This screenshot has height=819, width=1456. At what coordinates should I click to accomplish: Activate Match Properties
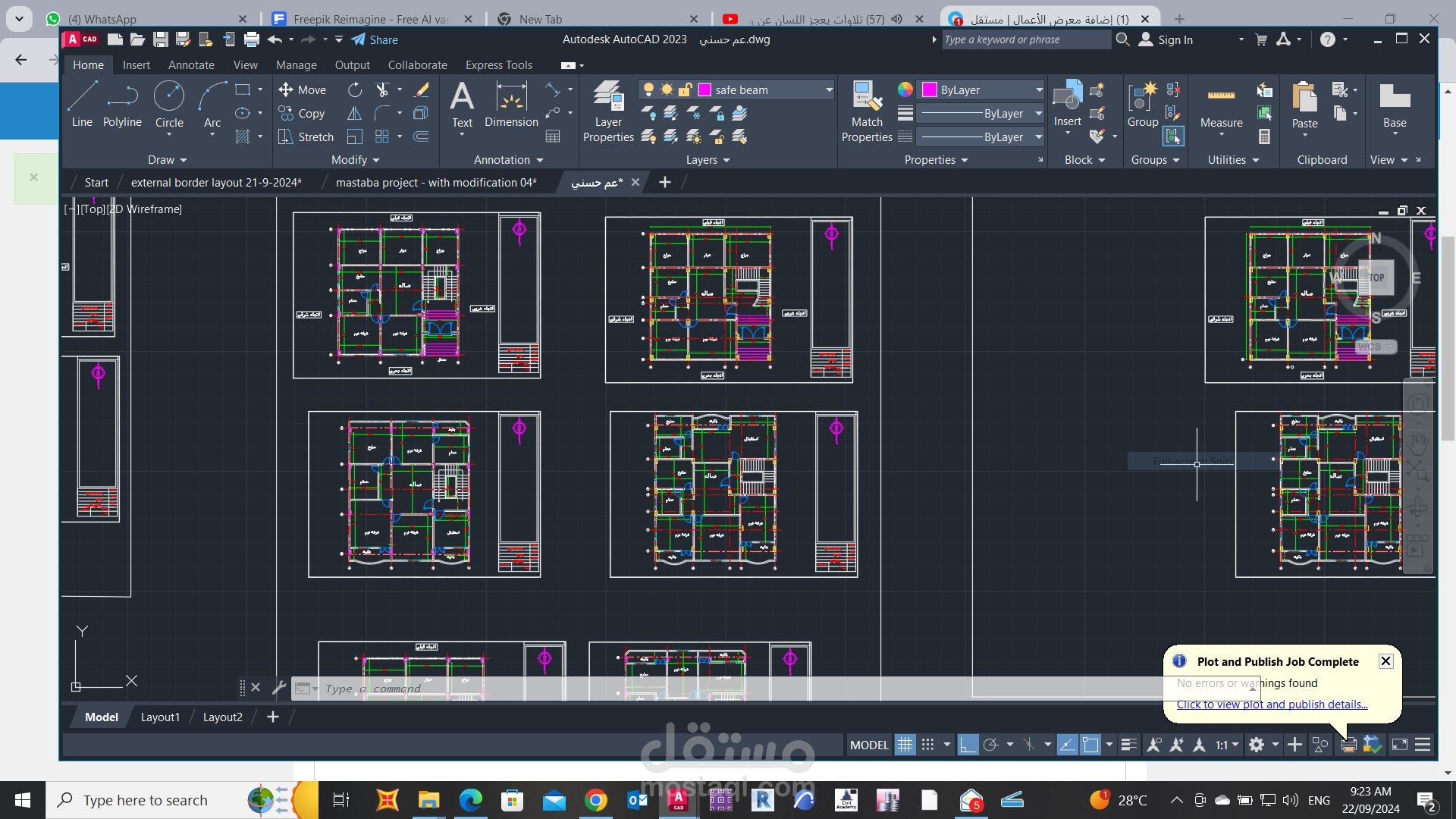[x=867, y=111]
